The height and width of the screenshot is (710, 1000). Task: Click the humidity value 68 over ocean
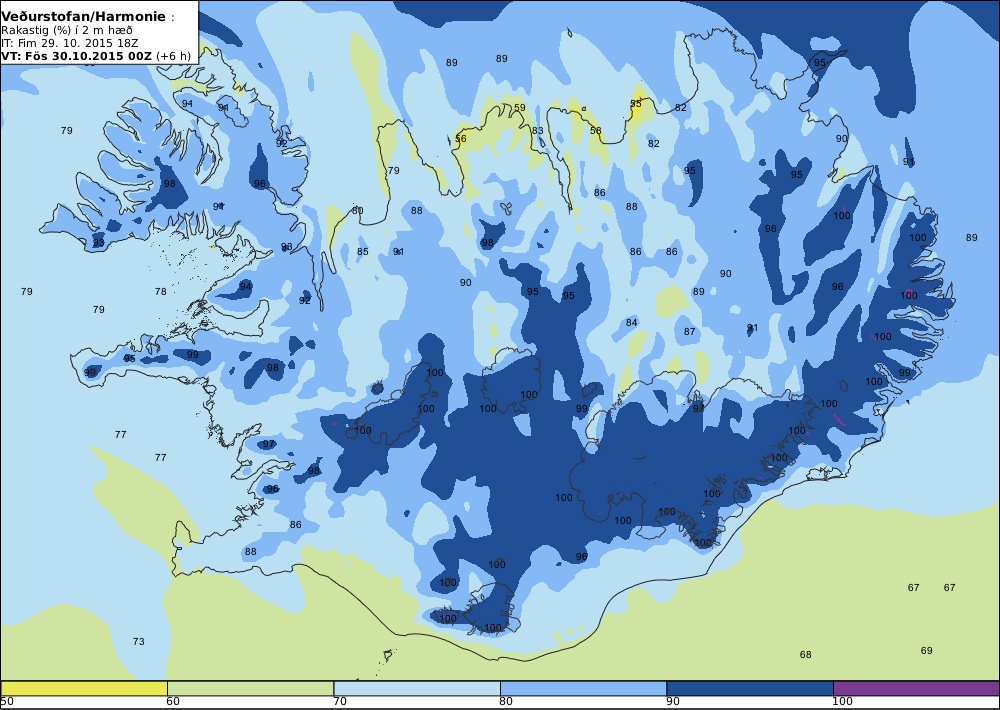805,655
